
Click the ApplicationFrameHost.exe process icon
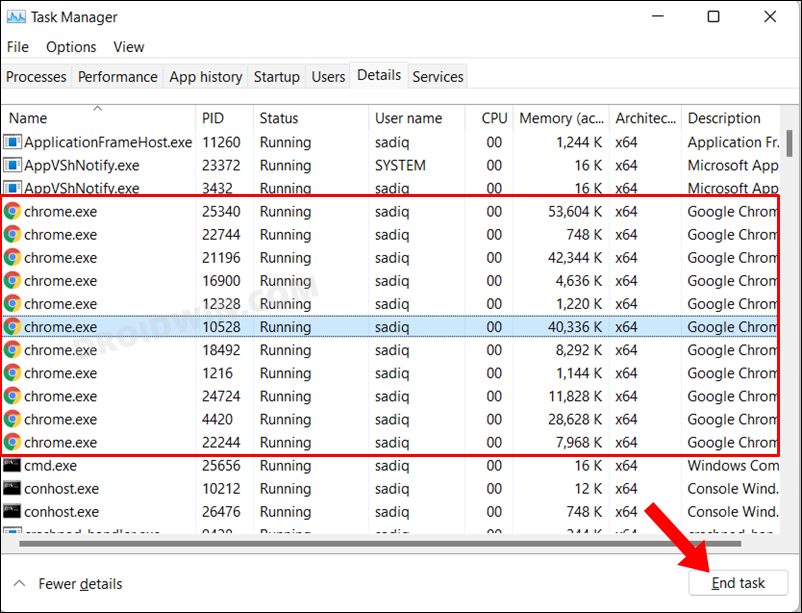pyautogui.click(x=12, y=142)
